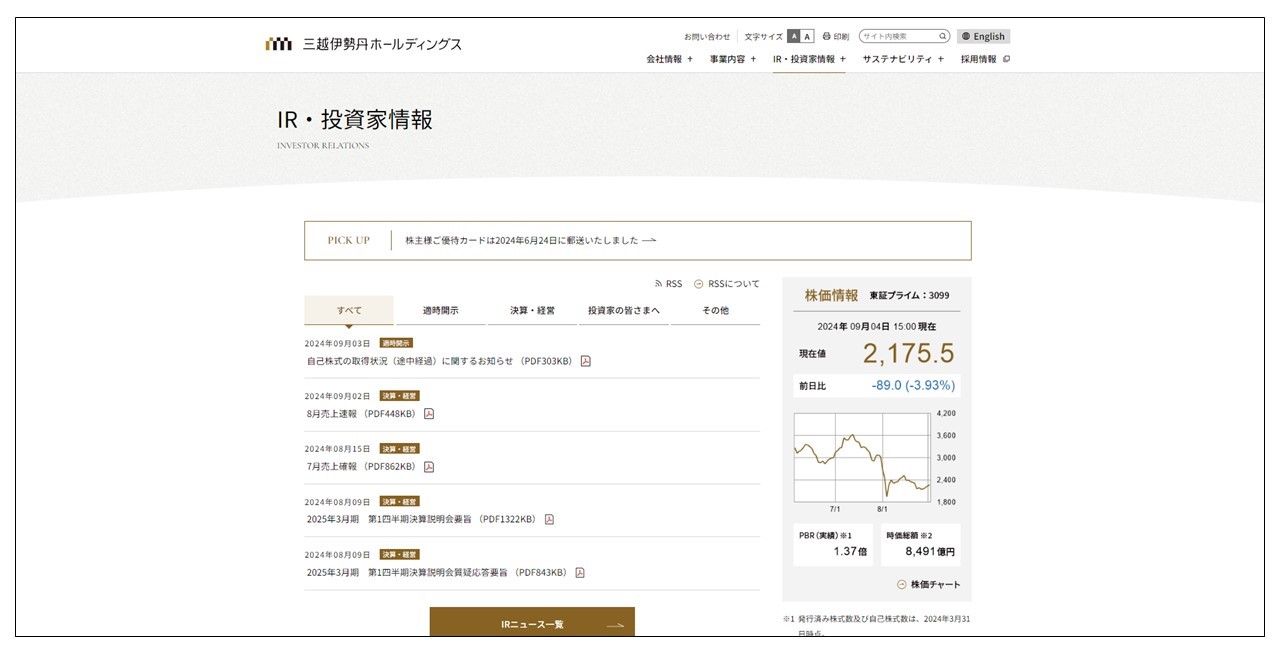Open 第1四半期決算説明会要旨 PDF link

coord(421,519)
